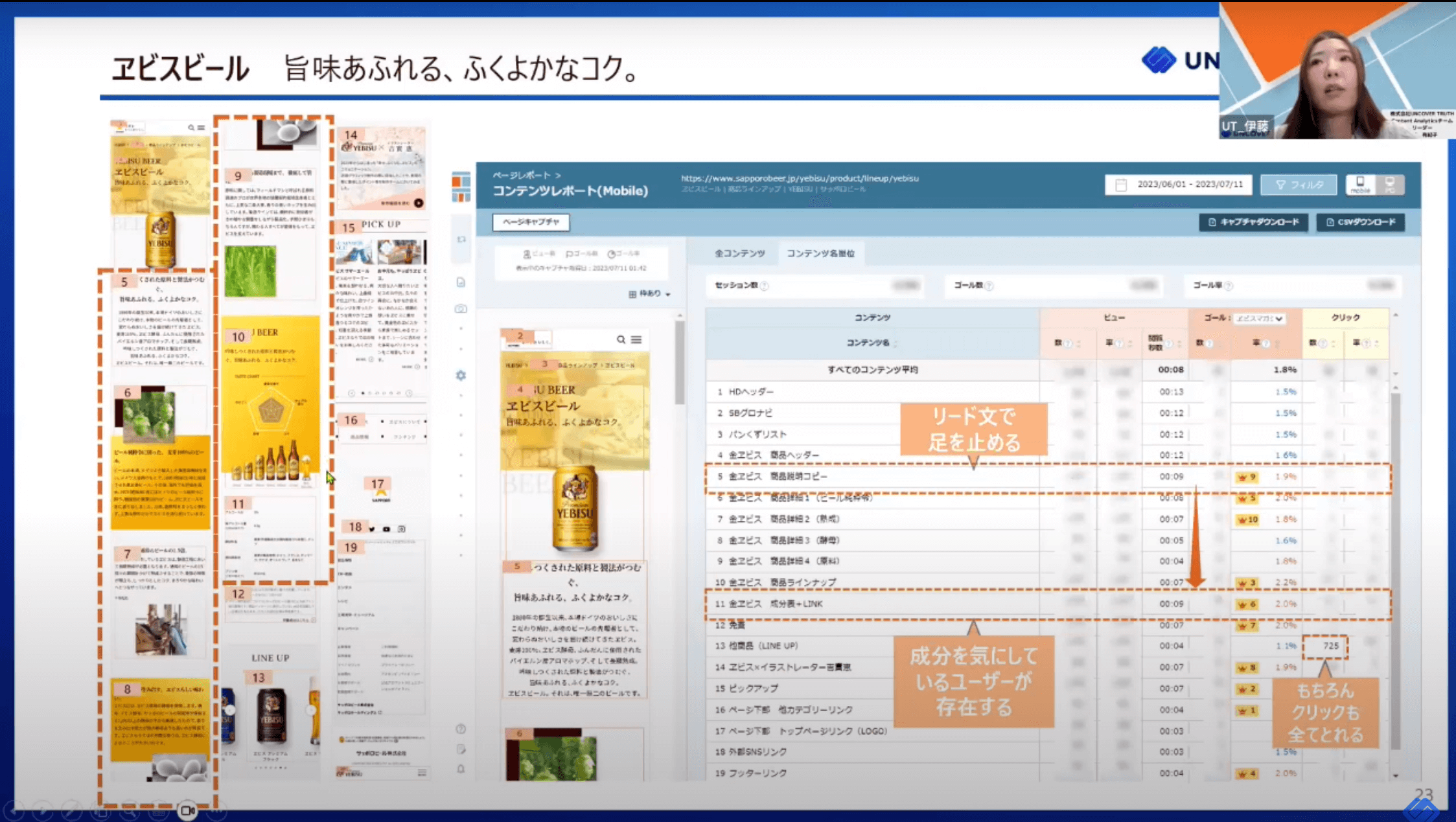The image size is (1456, 822).
Task: Click the document report icon in sidebar
Action: tap(461, 282)
